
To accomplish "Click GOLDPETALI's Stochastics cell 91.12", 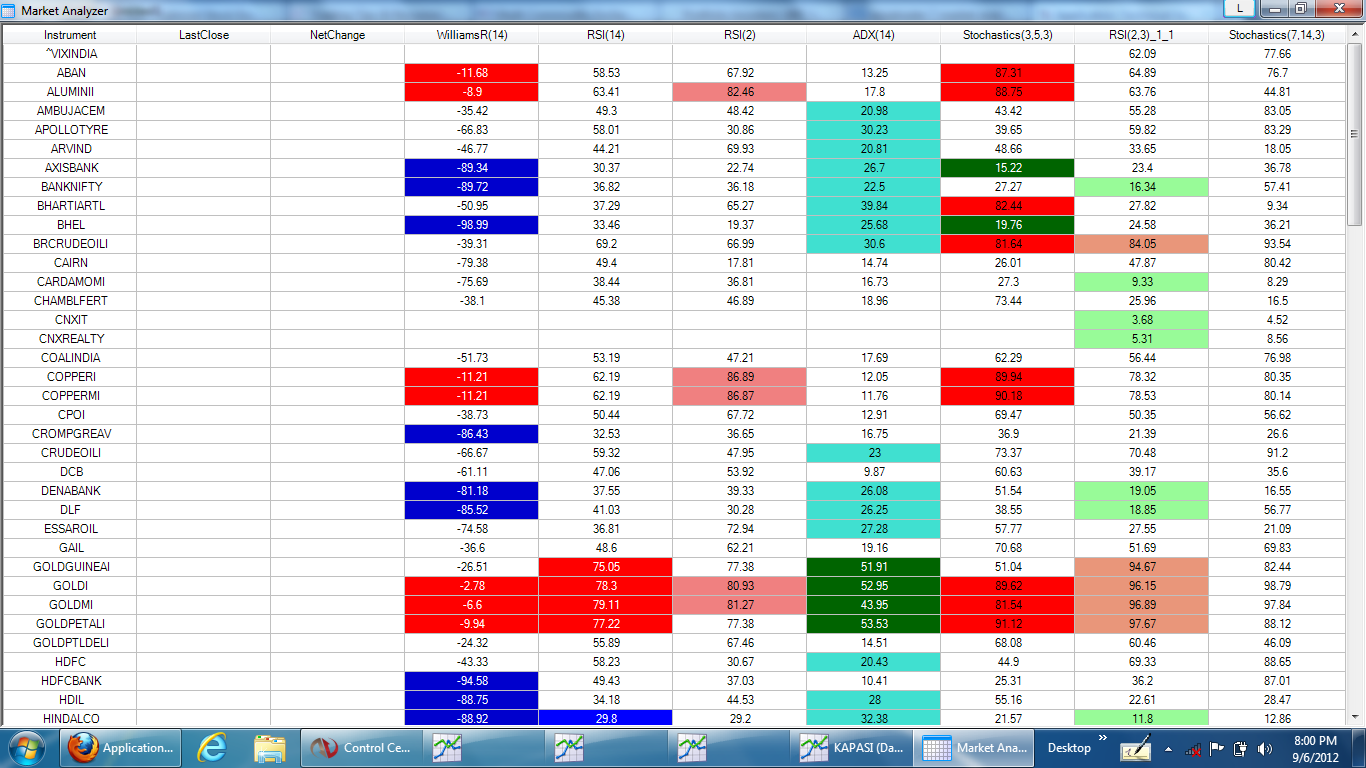I will click(x=1008, y=624).
